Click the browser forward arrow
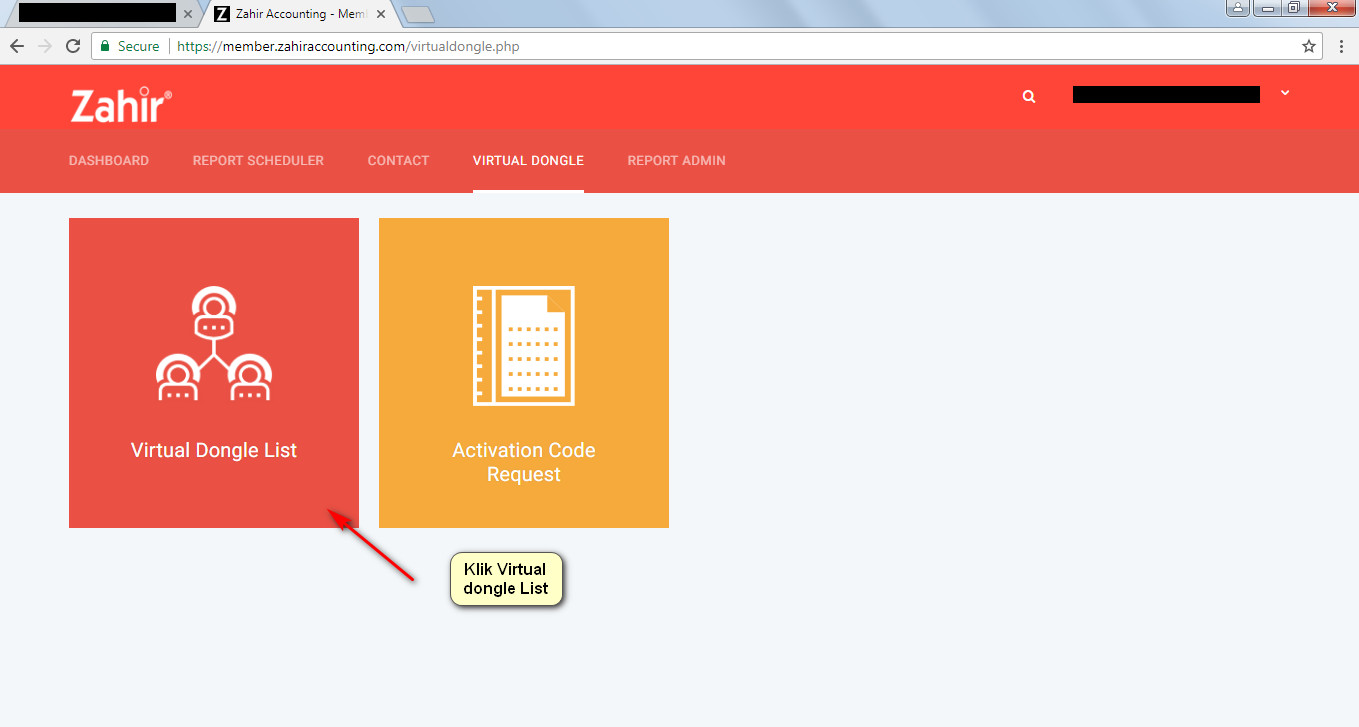 pos(44,46)
